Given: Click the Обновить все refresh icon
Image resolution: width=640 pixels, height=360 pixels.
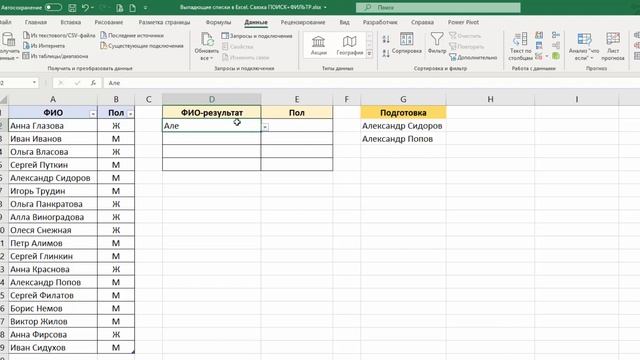Looking at the screenshot, I should click(207, 40).
